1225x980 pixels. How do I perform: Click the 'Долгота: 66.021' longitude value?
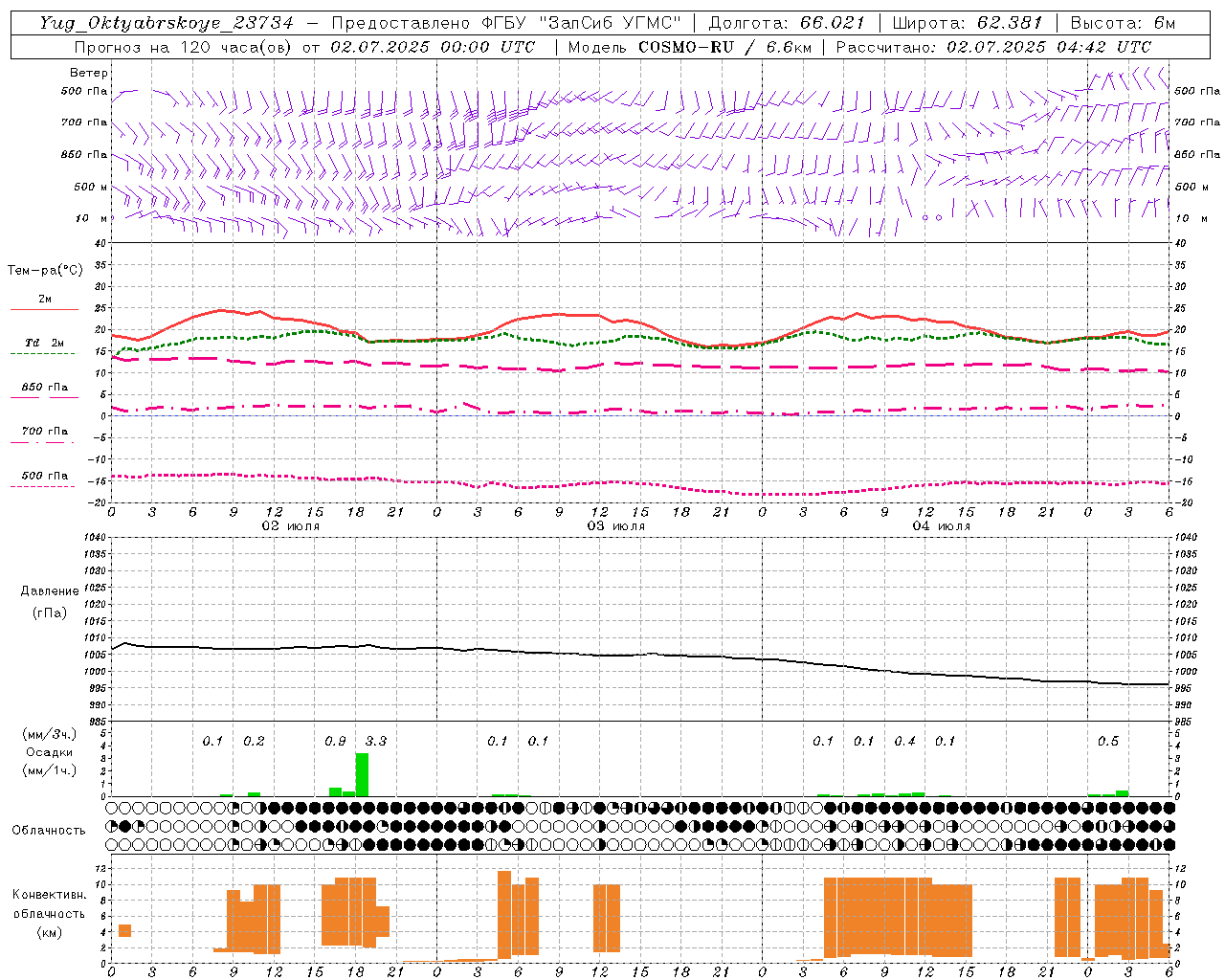pyautogui.click(x=786, y=23)
